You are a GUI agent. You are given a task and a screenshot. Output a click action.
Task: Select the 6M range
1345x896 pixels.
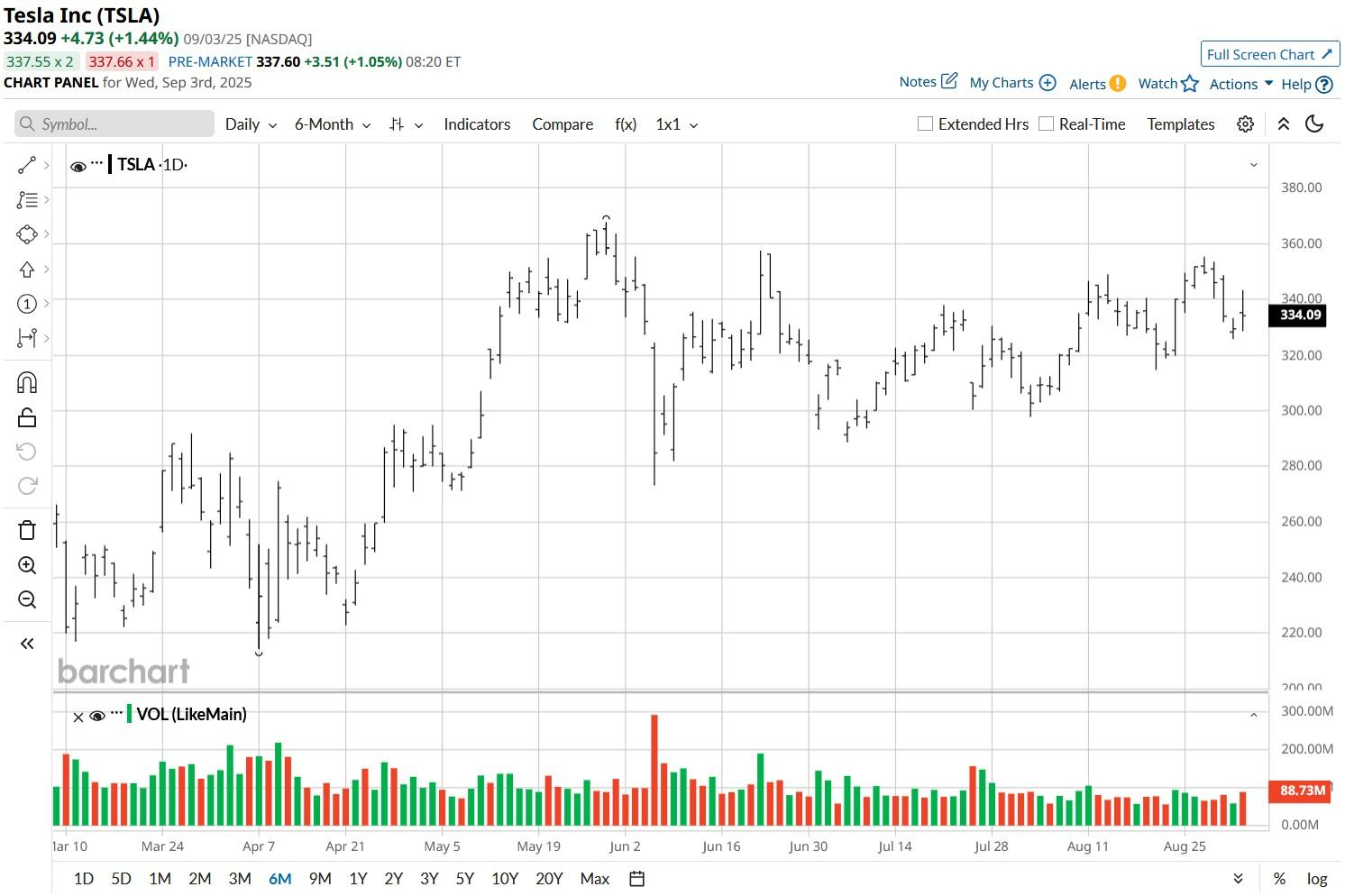pyautogui.click(x=280, y=879)
